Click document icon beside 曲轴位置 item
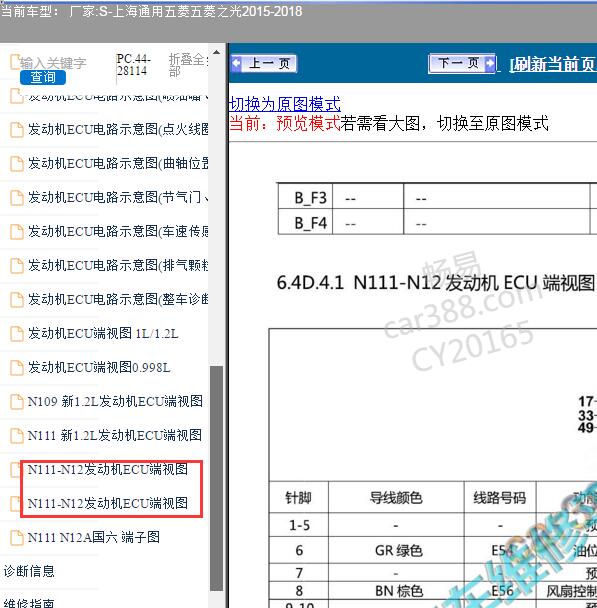 pyautogui.click(x=16, y=164)
